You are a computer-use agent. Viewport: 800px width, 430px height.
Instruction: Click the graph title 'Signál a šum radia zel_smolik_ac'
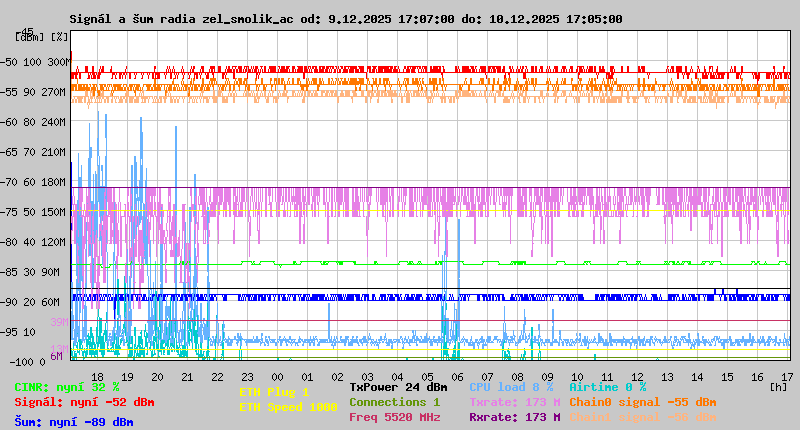tap(182, 19)
